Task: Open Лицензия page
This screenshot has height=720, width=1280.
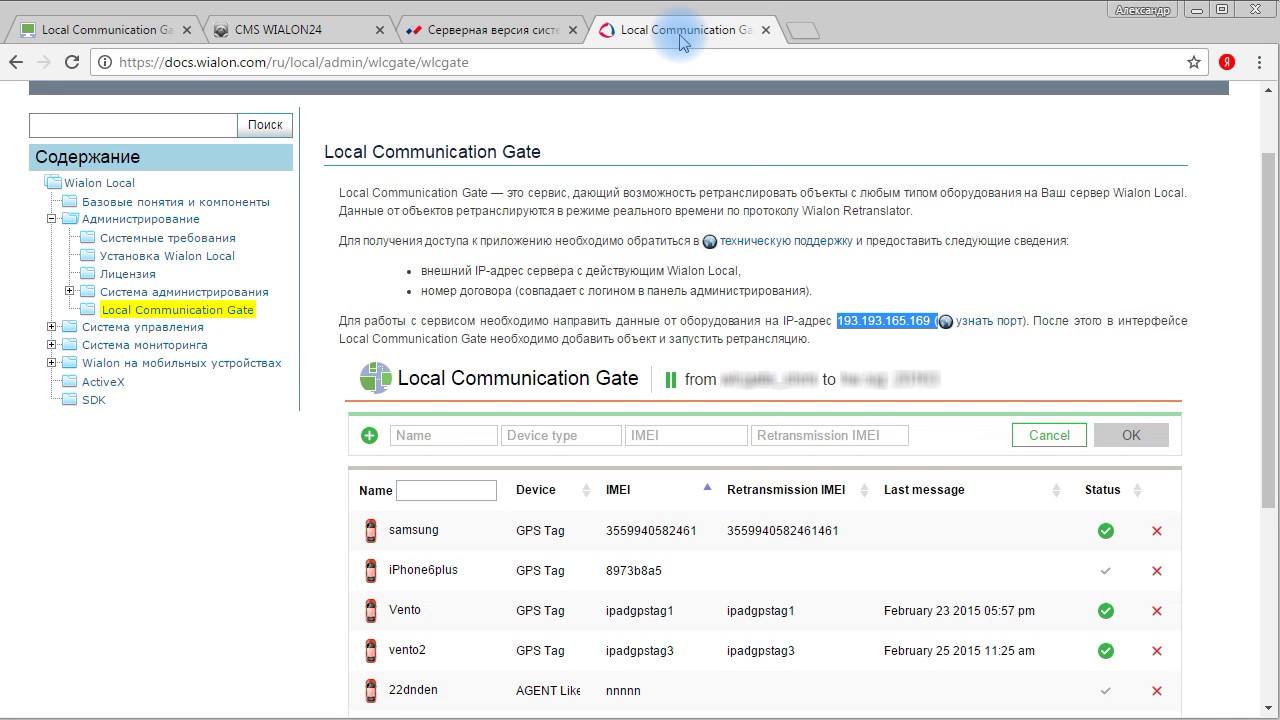Action: pos(128,274)
